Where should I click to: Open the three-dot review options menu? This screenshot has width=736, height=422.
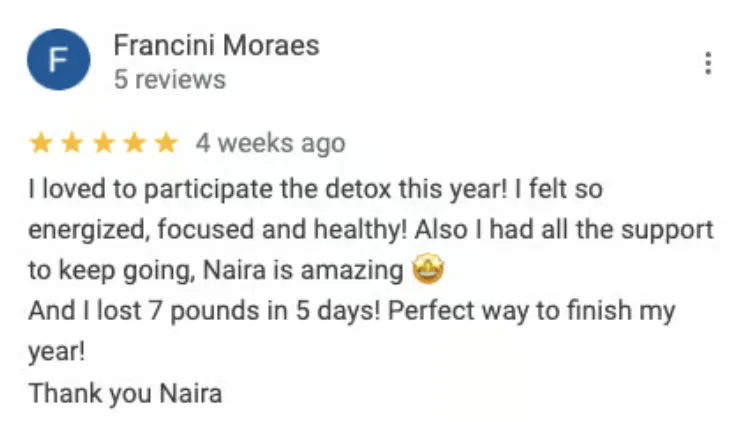708,63
